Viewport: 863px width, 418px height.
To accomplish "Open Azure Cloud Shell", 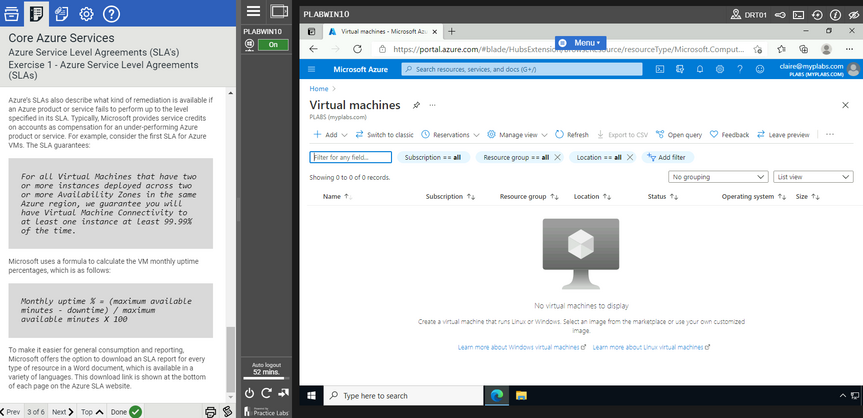I will coord(659,69).
